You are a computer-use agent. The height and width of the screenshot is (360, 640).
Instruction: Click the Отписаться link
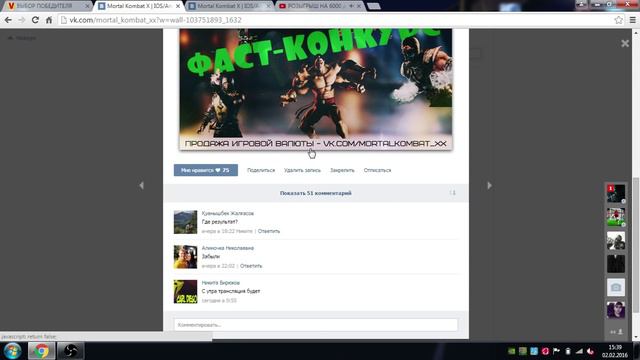[377, 170]
